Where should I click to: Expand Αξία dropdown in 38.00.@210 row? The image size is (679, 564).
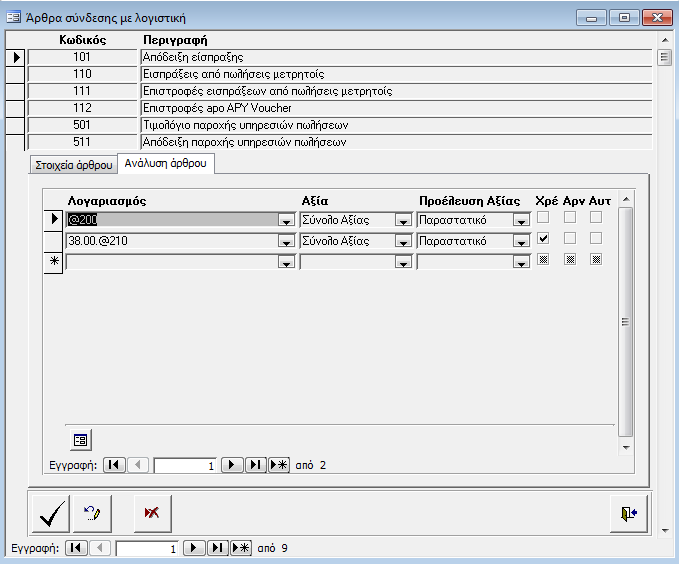[x=403, y=241]
